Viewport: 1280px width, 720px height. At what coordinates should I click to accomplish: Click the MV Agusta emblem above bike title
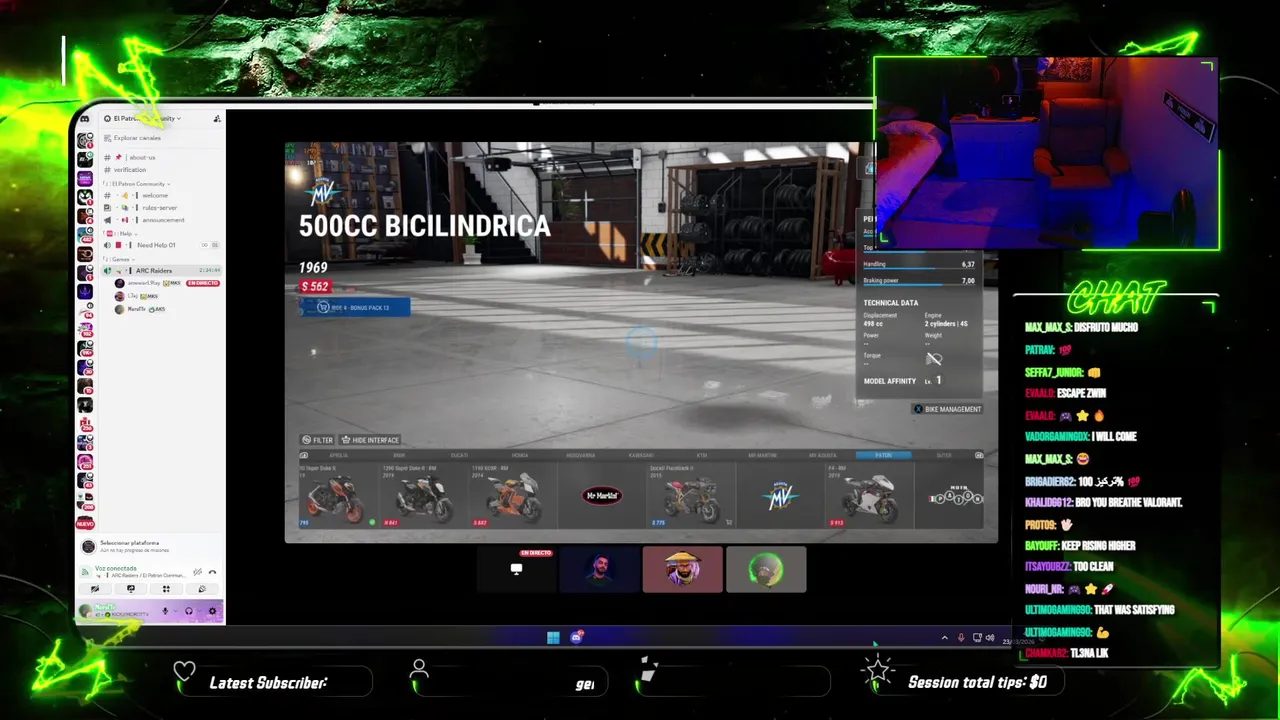(323, 193)
